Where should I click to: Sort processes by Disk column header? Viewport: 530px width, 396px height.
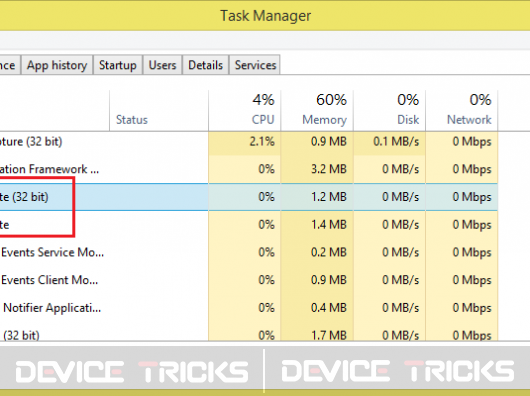(389, 110)
